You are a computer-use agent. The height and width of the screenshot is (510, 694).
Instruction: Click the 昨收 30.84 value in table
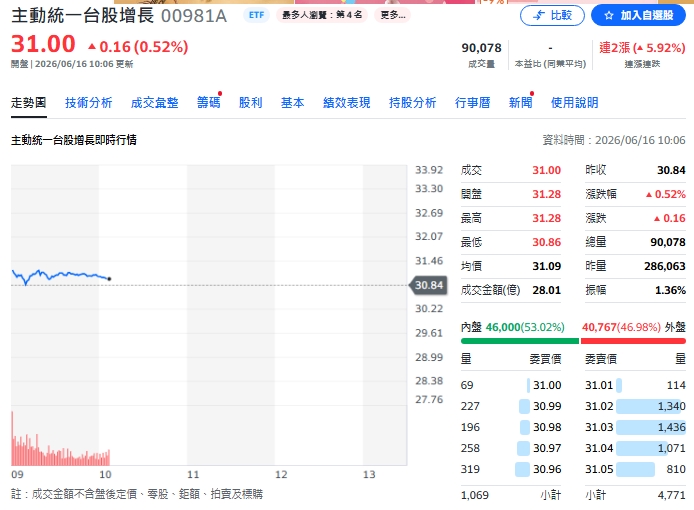pyautogui.click(x=671, y=170)
